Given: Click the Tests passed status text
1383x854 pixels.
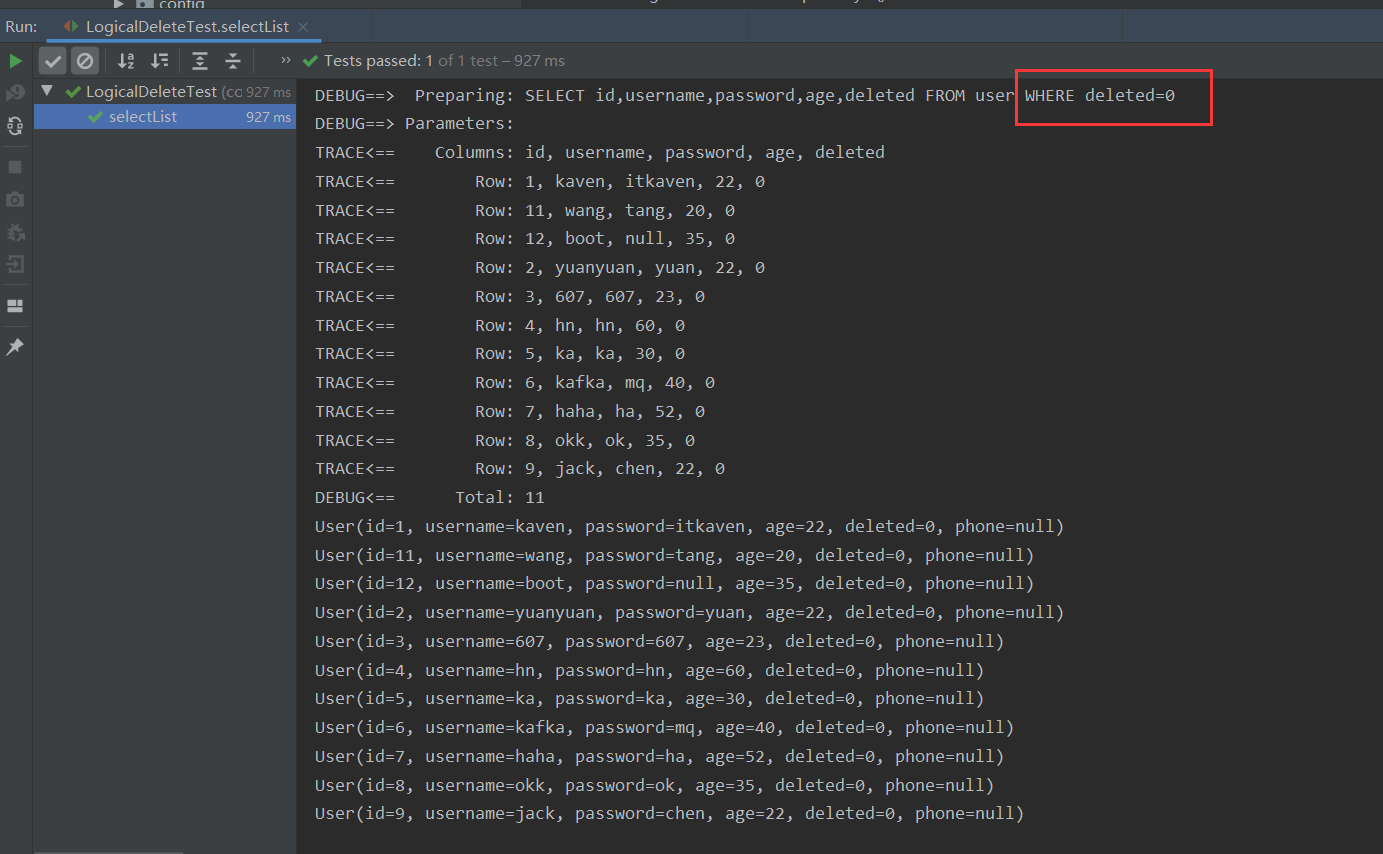Looking at the screenshot, I should [444, 61].
